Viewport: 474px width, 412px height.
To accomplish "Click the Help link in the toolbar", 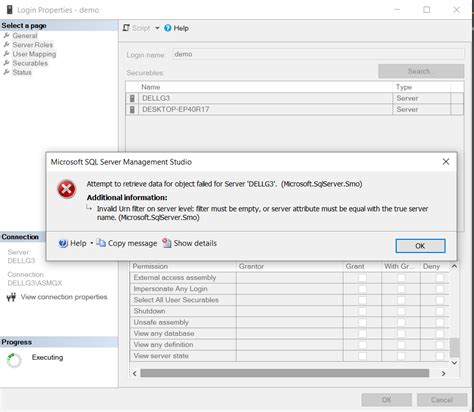I will 181,28.
